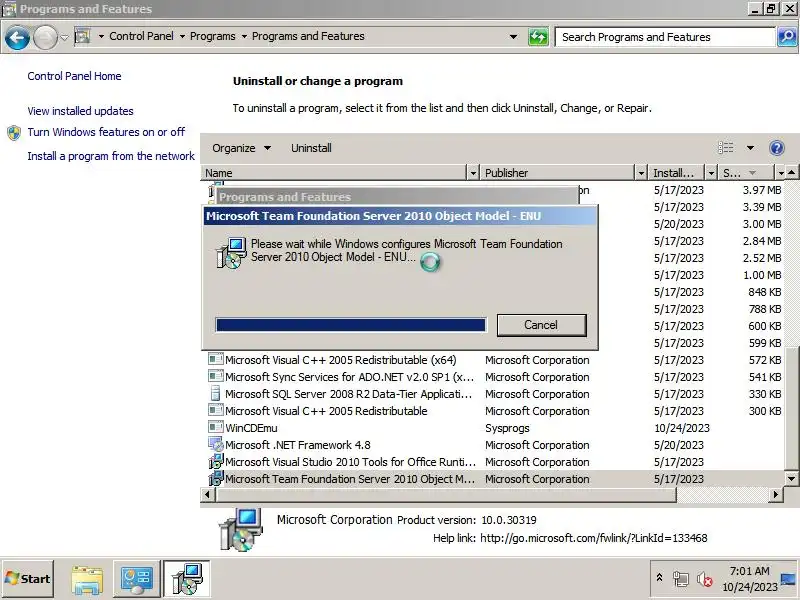Open the Publisher column filter dropdown
This screenshot has height=600, width=800.
click(x=641, y=173)
